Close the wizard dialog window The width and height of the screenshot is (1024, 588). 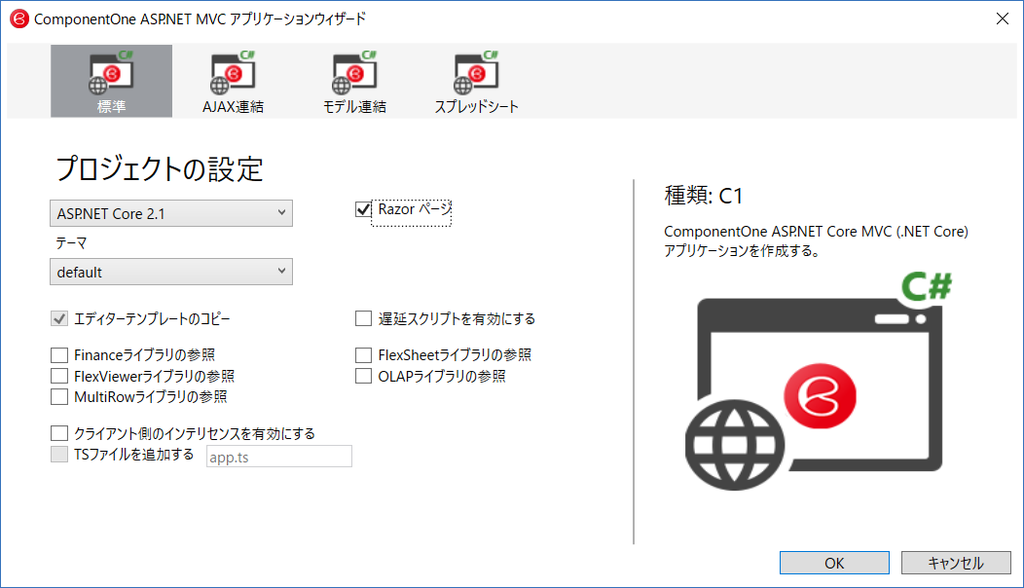click(x=1002, y=19)
